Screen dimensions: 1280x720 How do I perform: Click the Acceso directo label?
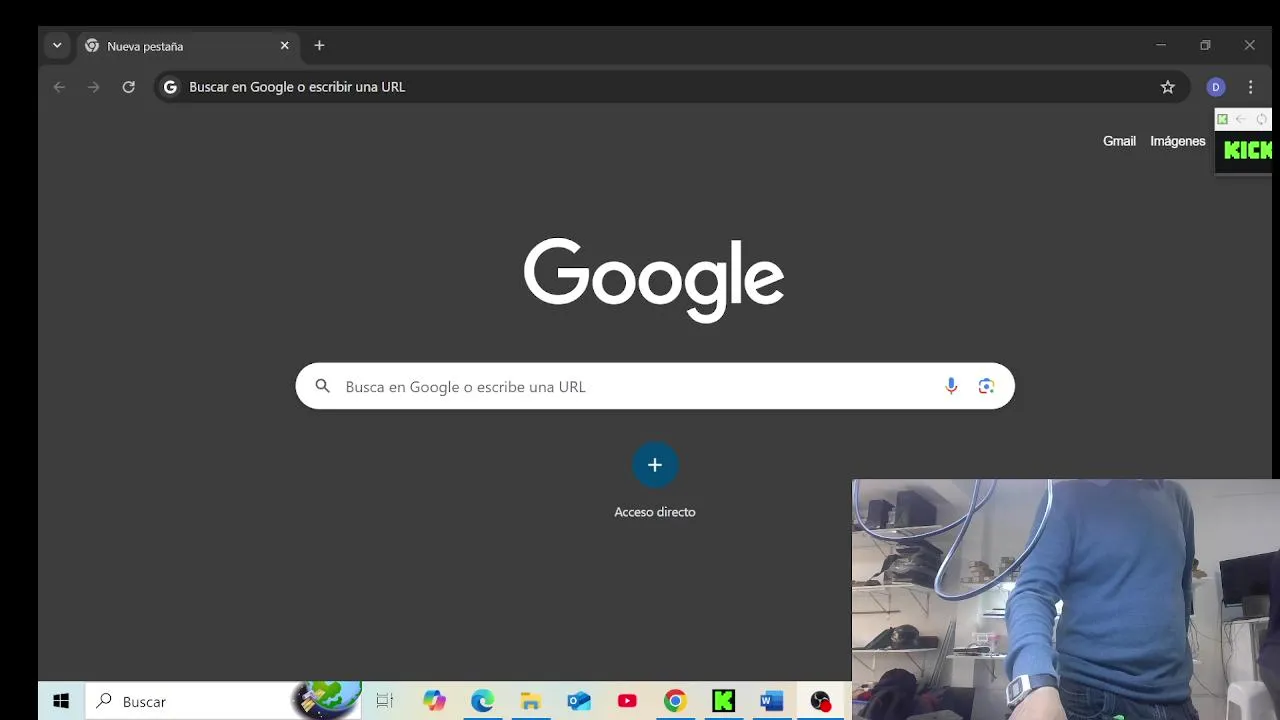click(x=655, y=512)
